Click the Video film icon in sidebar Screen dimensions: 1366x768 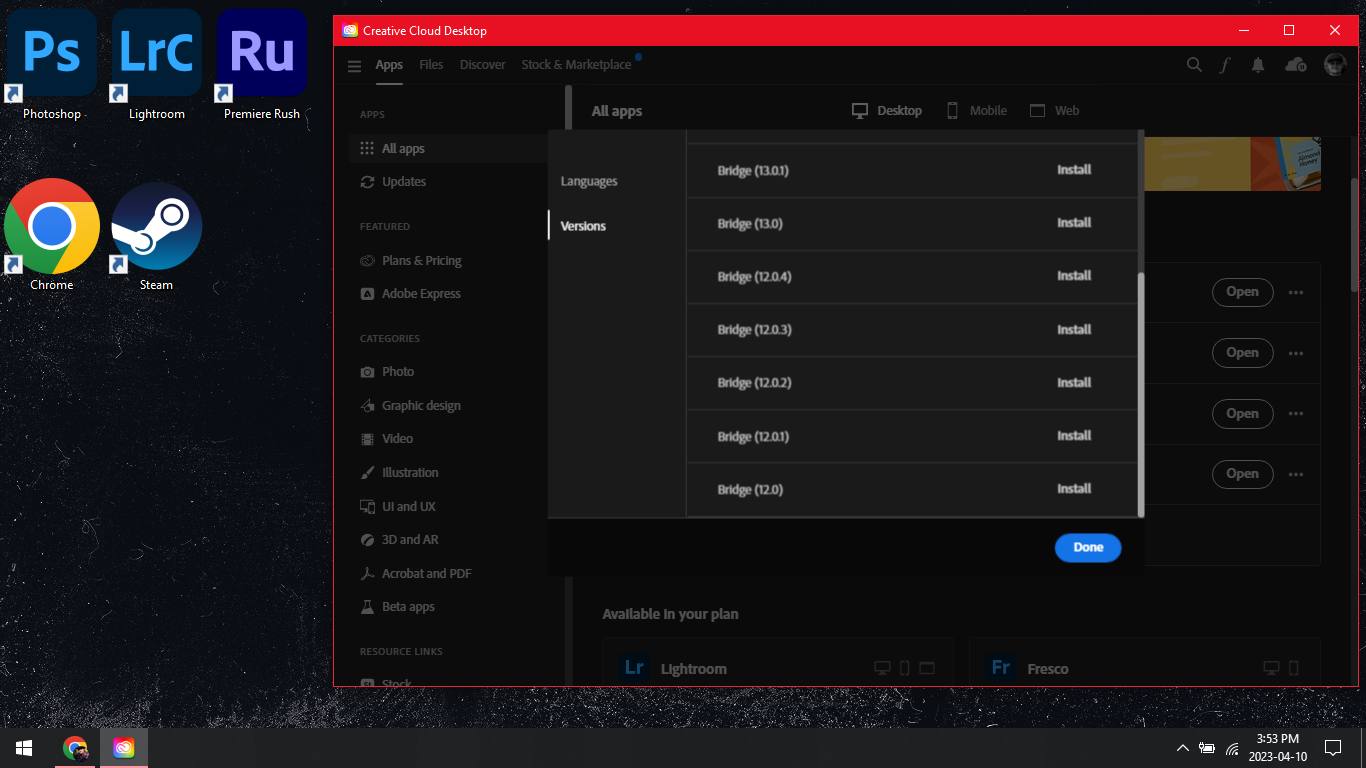[367, 439]
